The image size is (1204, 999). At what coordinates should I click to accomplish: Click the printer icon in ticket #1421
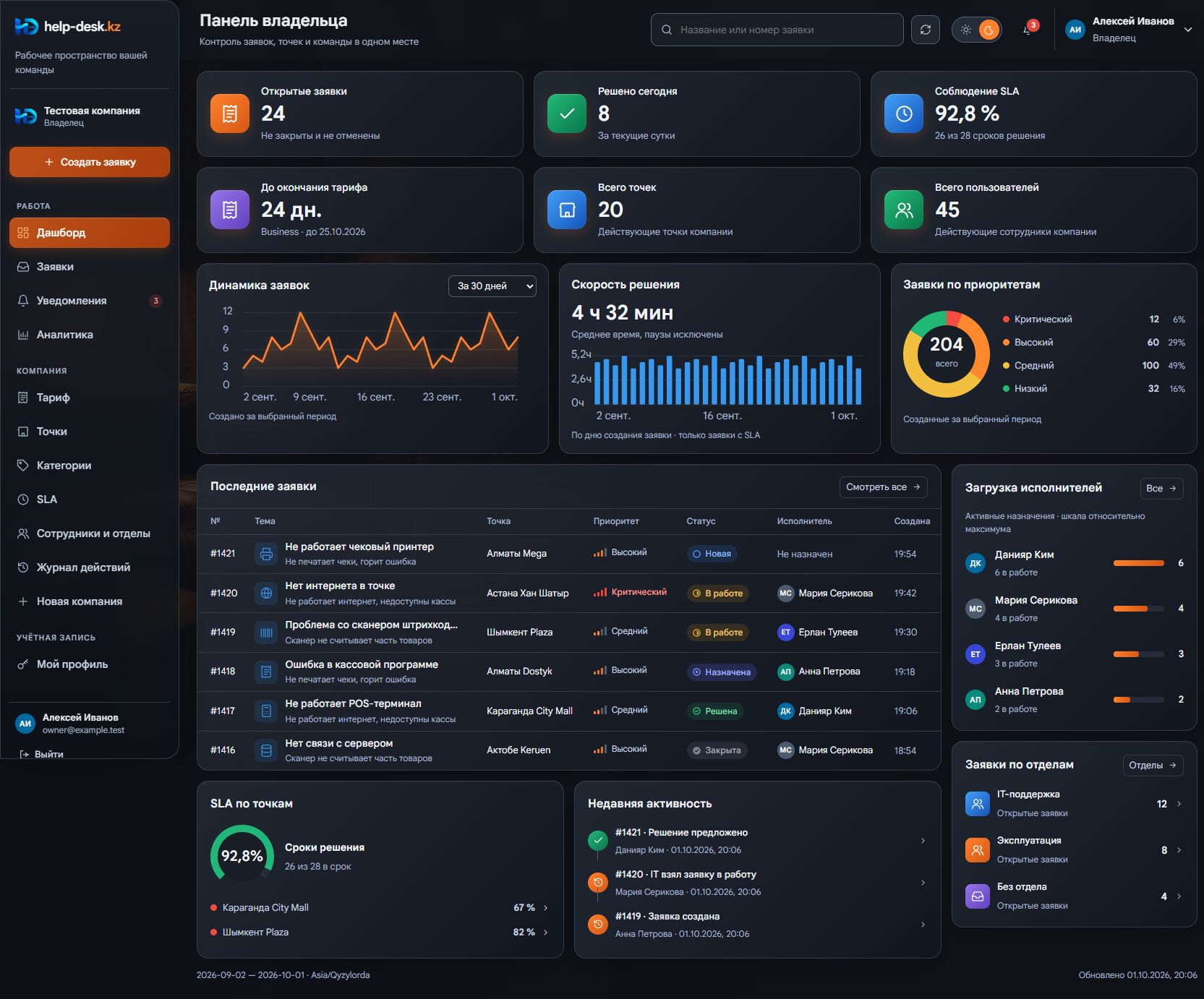(x=266, y=554)
